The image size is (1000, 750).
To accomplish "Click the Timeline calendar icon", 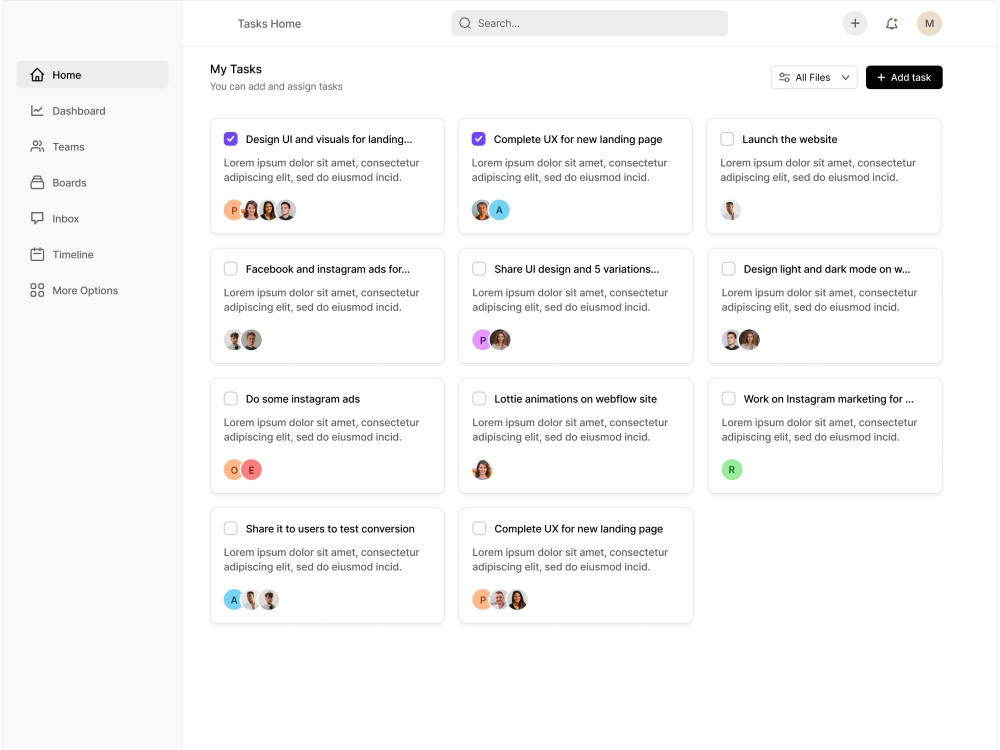I will 37,254.
